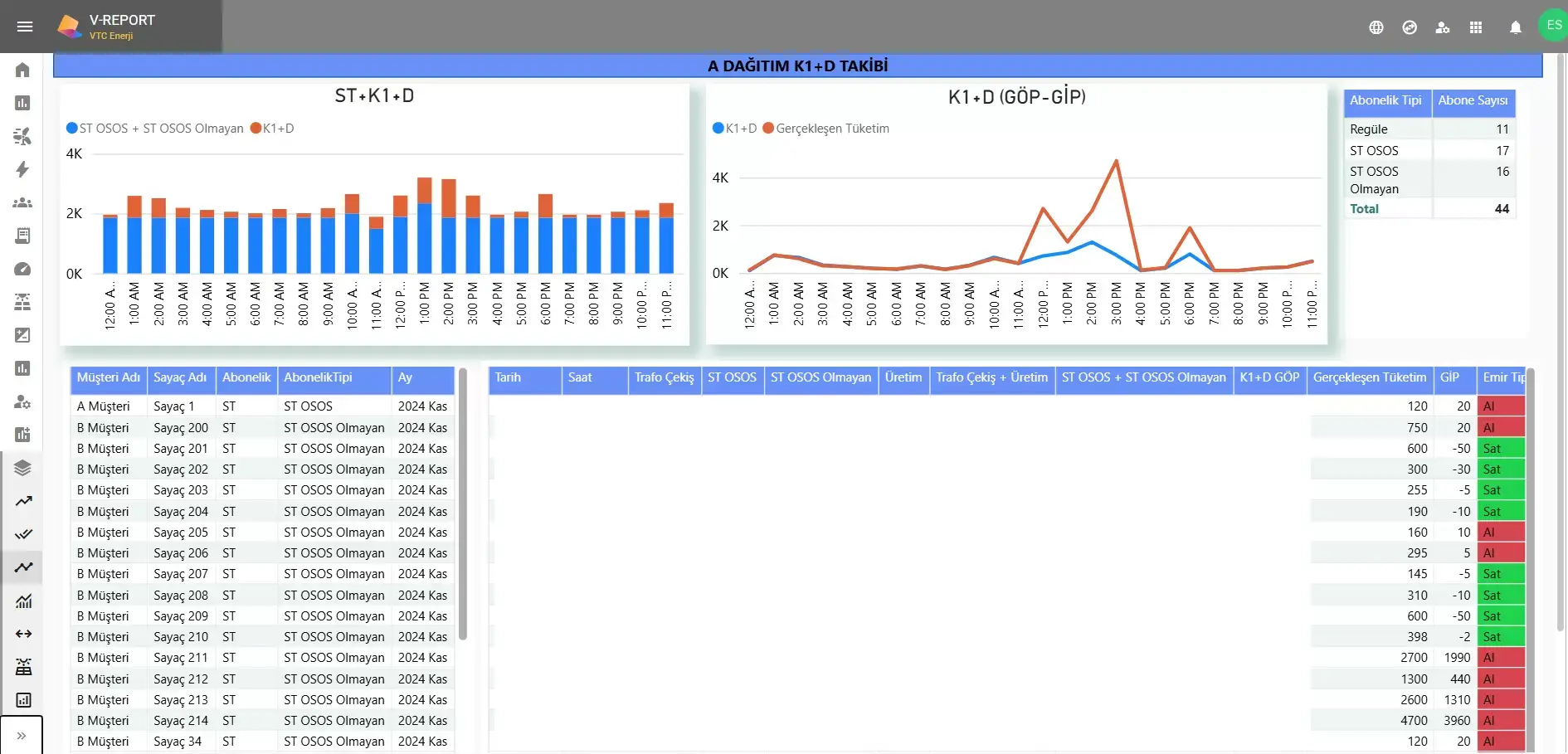Click the left-right arrows sidebar icon

[x=23, y=634]
